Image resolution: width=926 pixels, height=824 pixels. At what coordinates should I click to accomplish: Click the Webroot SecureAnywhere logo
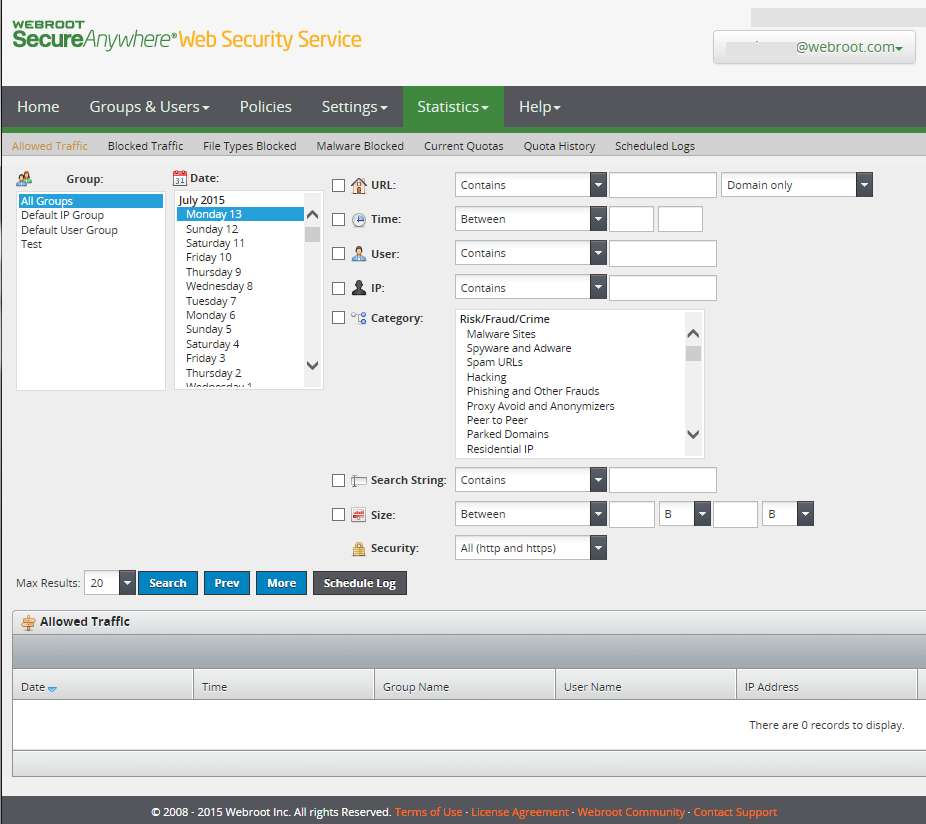[x=187, y=35]
